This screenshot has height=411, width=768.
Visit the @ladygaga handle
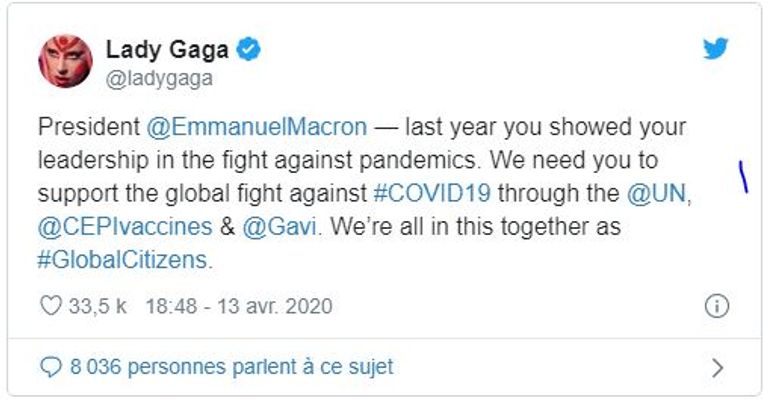(x=159, y=79)
